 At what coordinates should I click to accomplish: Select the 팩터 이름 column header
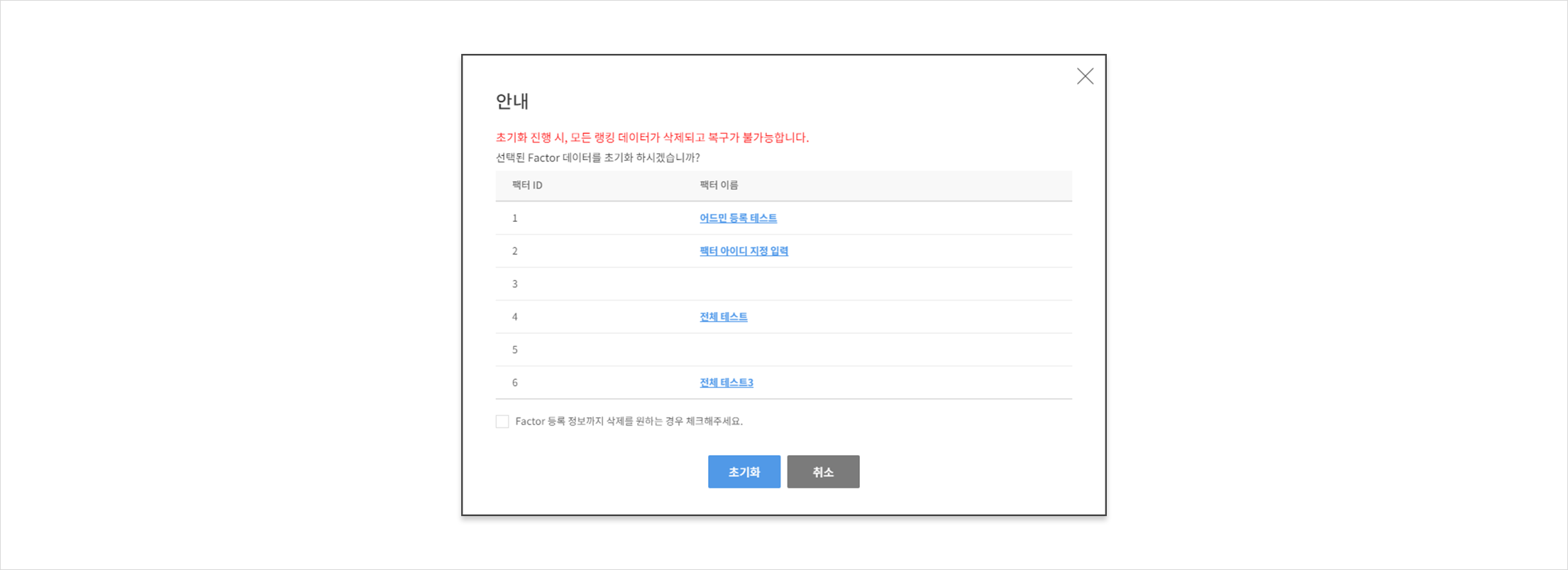tap(719, 185)
